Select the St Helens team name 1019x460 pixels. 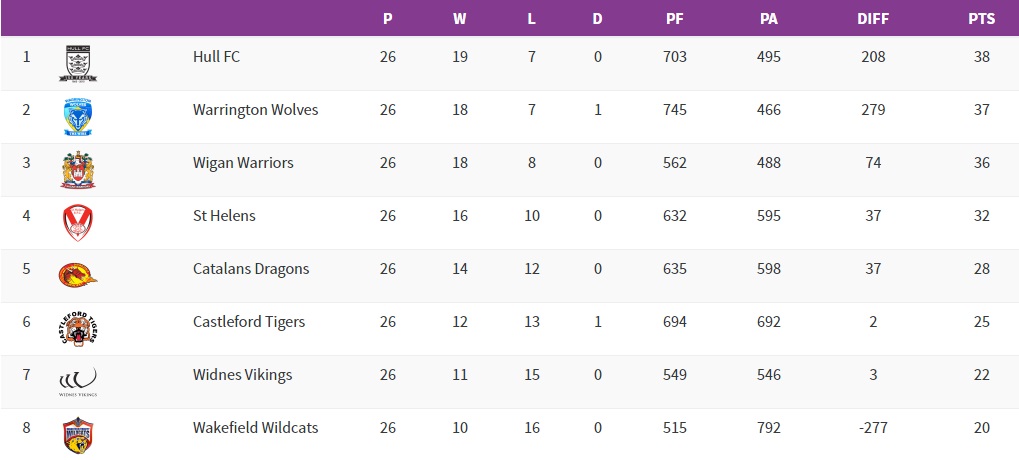point(224,216)
